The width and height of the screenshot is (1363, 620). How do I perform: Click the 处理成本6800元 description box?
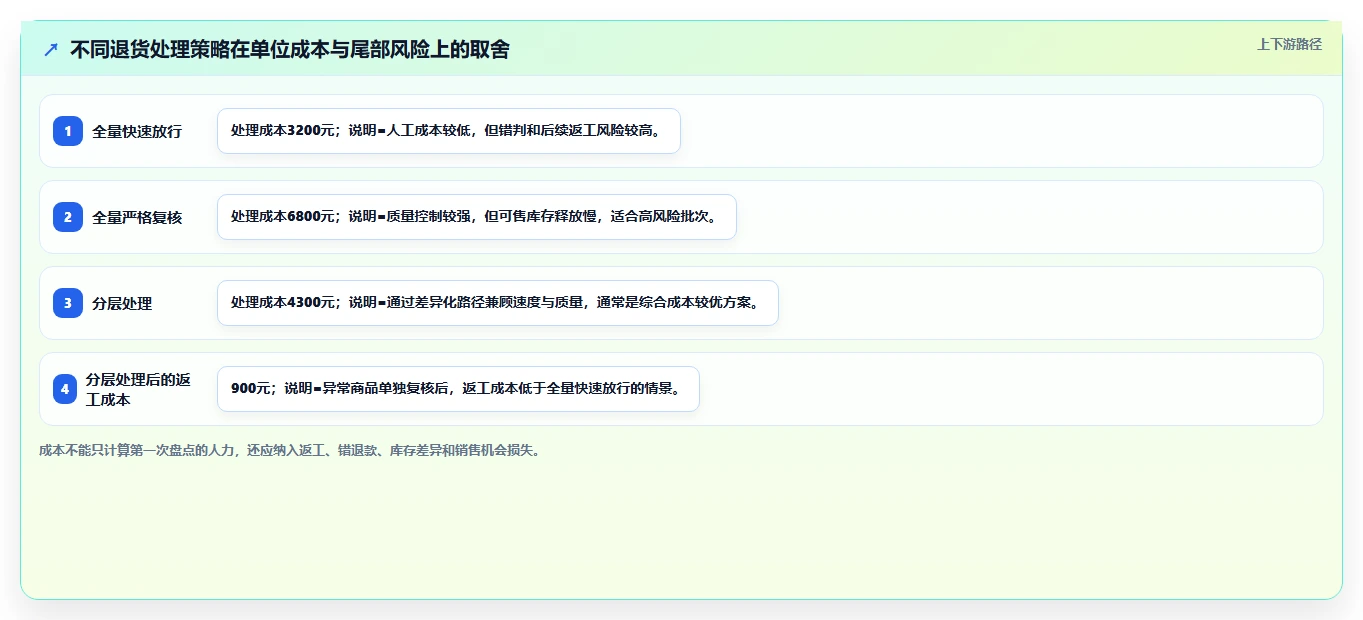(477, 217)
